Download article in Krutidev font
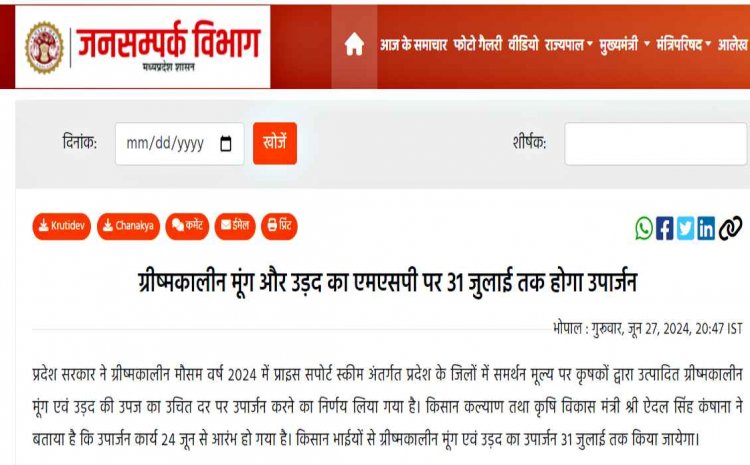This screenshot has width=750, height=465. [62, 226]
